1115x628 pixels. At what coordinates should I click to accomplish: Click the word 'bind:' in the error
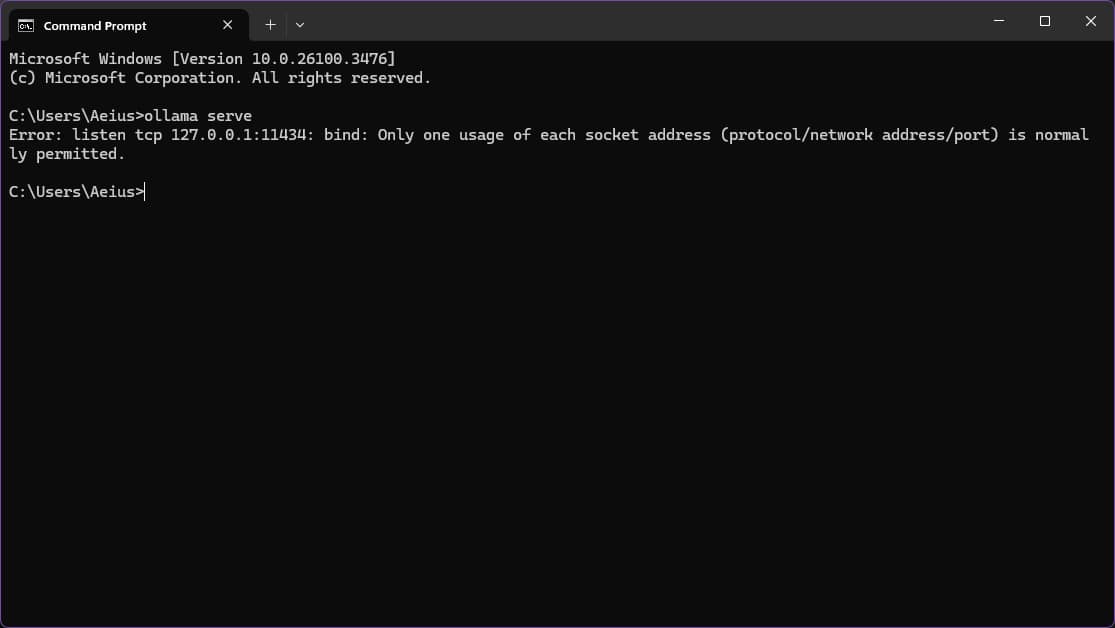[x=346, y=135]
